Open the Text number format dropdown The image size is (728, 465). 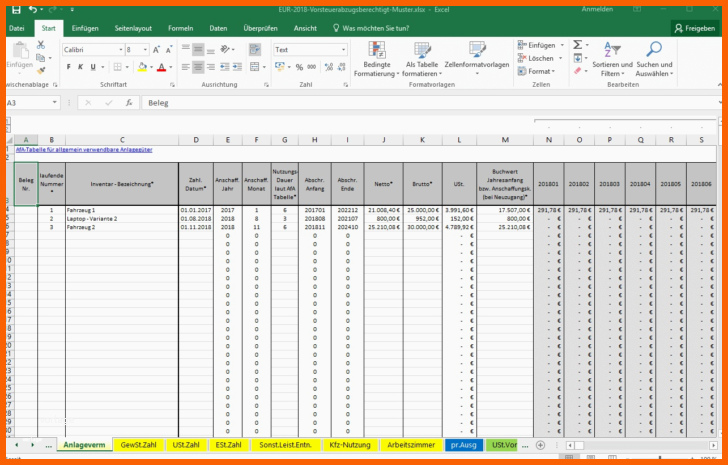click(x=344, y=50)
